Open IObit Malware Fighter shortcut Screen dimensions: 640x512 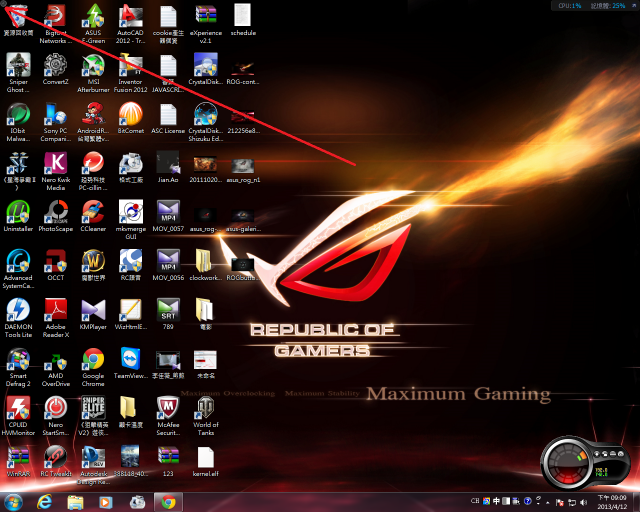point(18,122)
